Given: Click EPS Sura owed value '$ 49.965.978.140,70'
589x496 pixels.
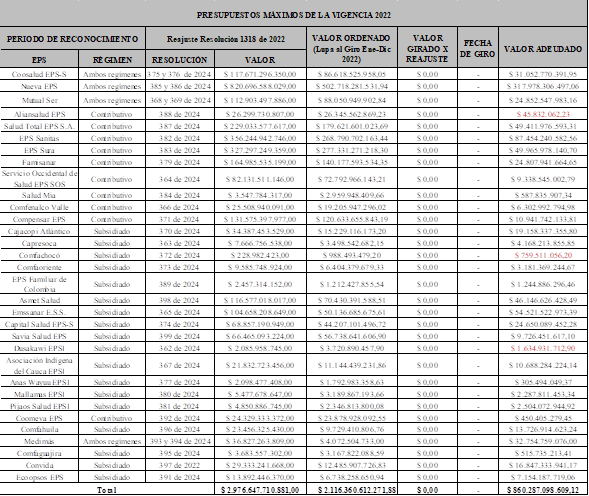Looking at the screenshot, I should (543, 150).
